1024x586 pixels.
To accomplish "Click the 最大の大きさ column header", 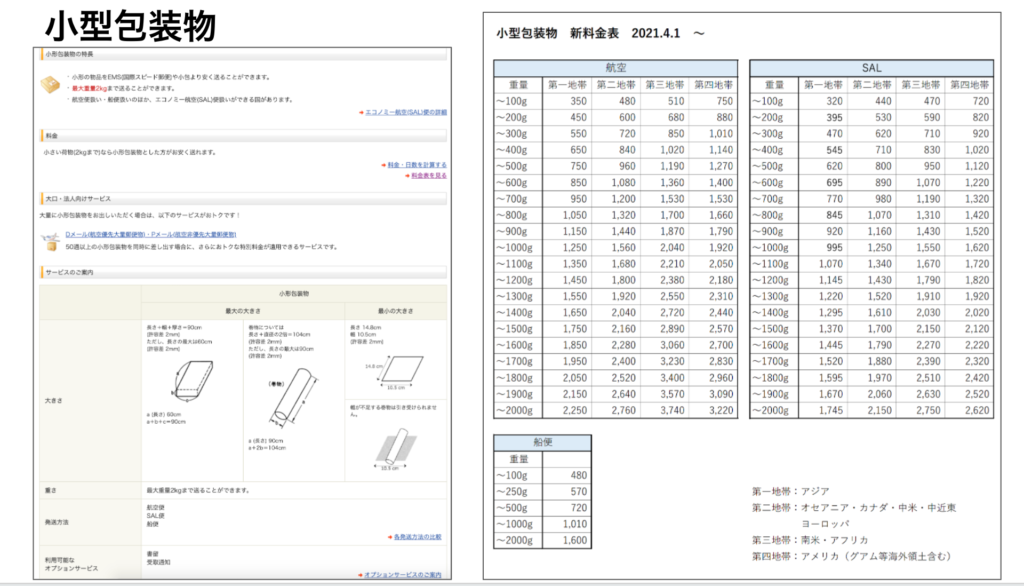I will 242,312.
